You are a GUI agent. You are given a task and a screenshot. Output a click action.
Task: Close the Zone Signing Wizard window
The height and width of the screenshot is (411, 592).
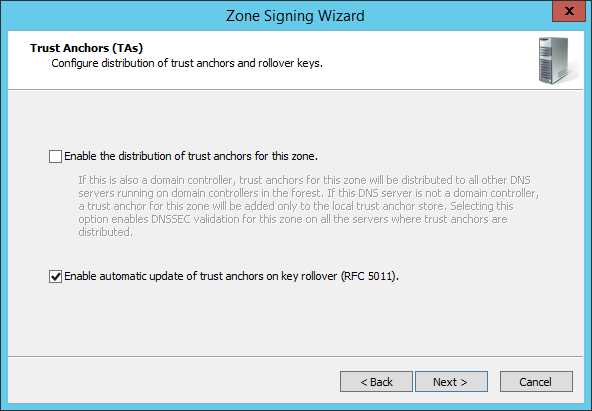[x=569, y=11]
